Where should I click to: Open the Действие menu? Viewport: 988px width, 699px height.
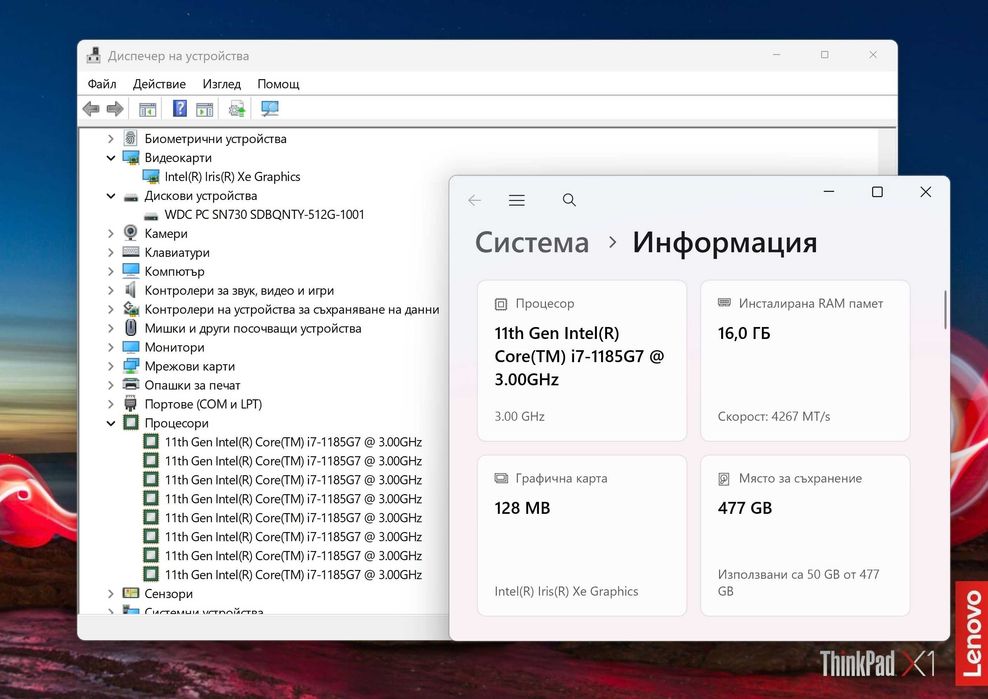pos(159,84)
